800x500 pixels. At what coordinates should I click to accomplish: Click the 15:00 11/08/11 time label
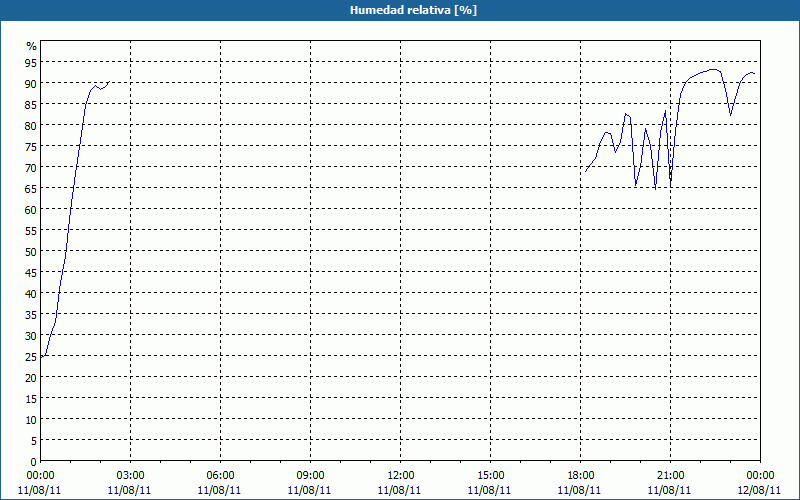tap(490, 483)
